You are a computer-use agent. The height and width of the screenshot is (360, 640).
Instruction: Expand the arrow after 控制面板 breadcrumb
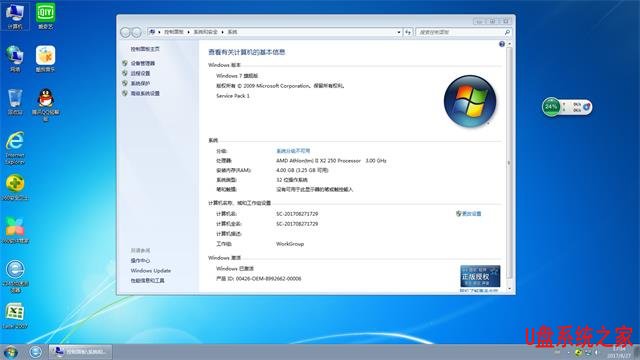point(188,32)
